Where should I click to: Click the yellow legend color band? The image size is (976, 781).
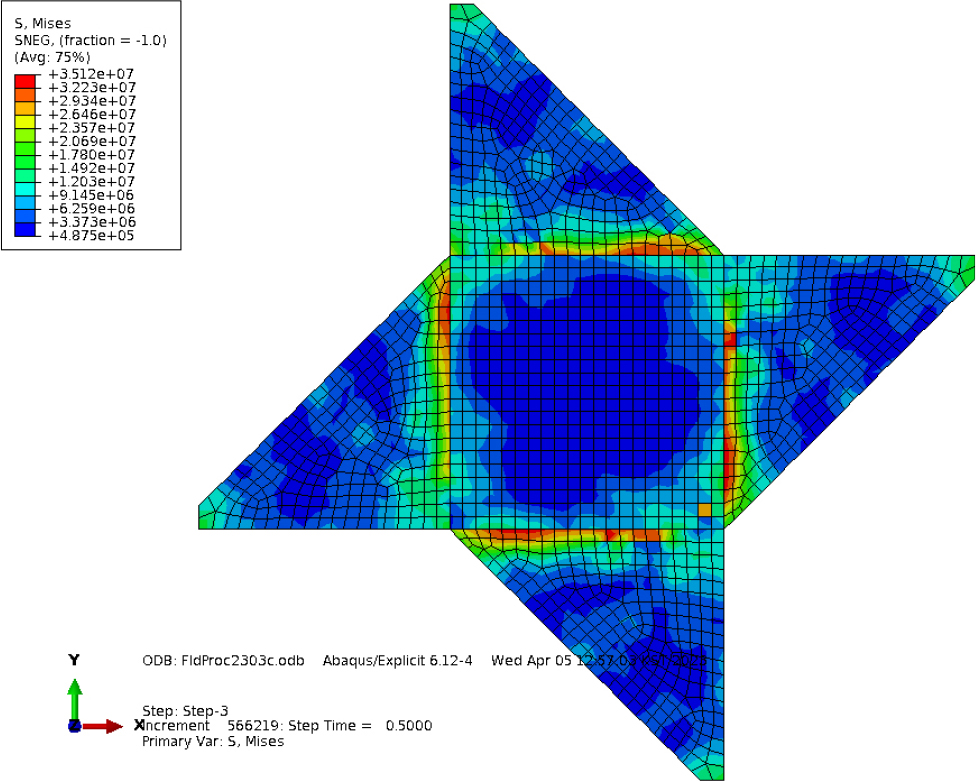[x=25, y=121]
